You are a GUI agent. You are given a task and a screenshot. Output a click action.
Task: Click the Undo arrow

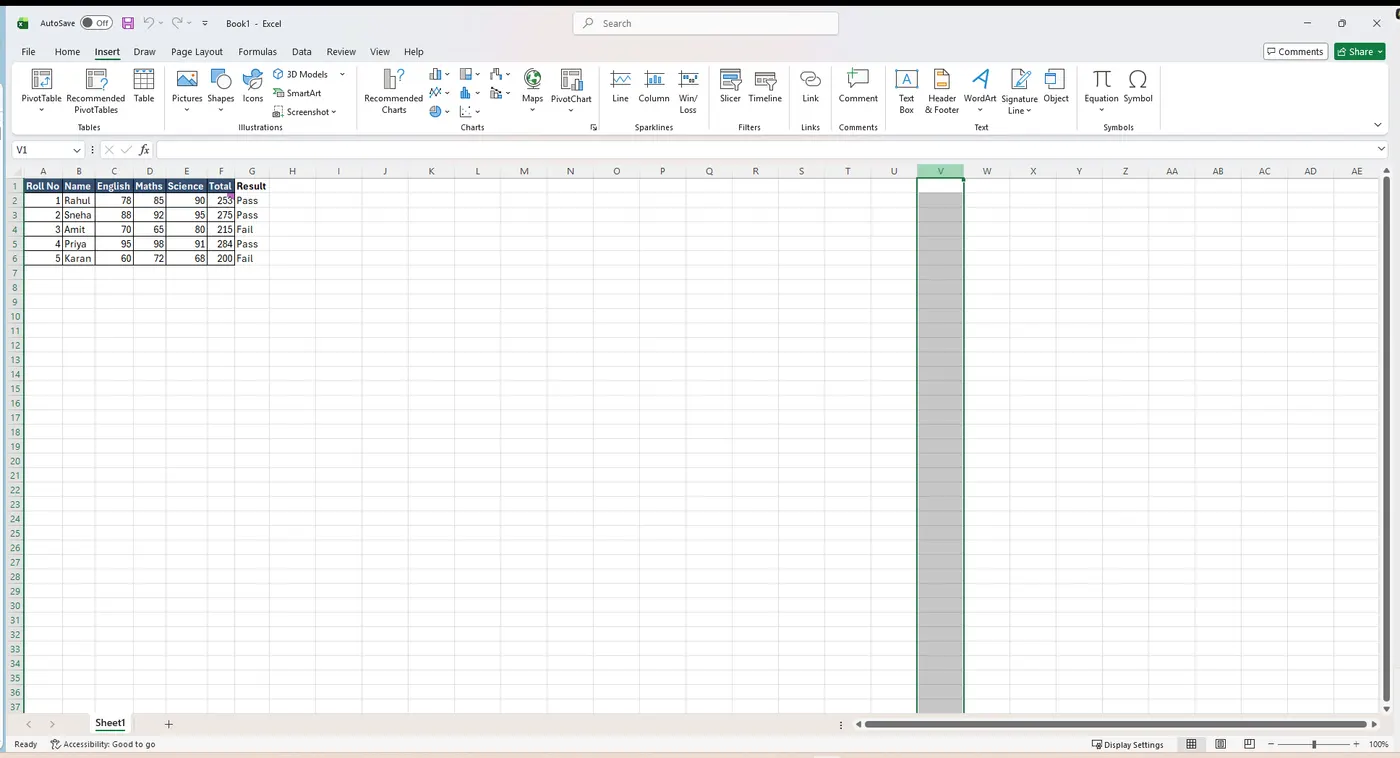148,23
